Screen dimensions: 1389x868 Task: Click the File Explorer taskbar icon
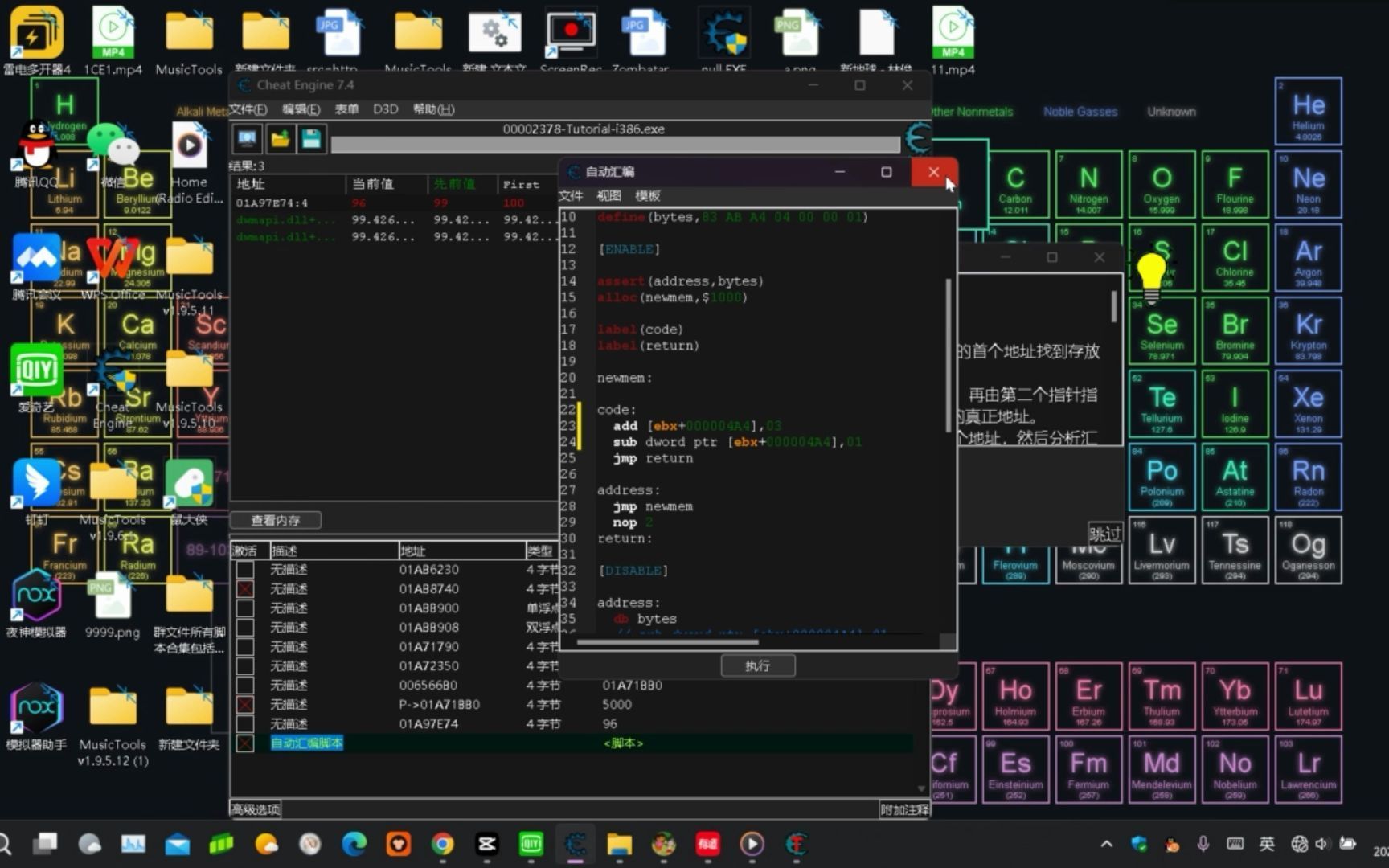tap(619, 844)
